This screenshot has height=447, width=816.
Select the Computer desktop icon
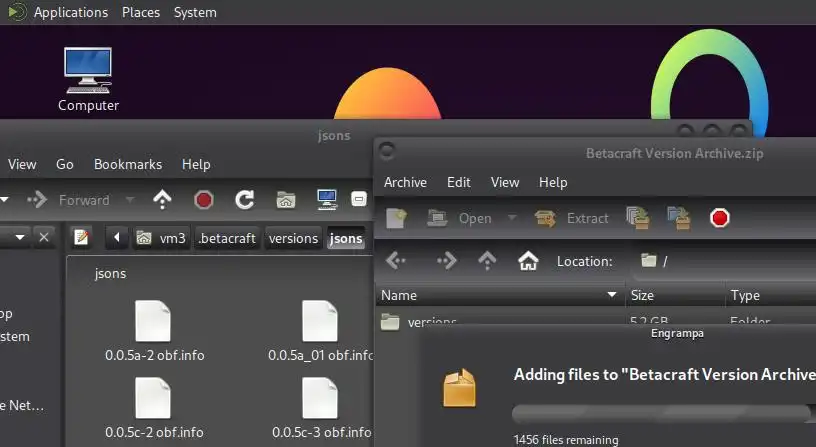coord(88,79)
